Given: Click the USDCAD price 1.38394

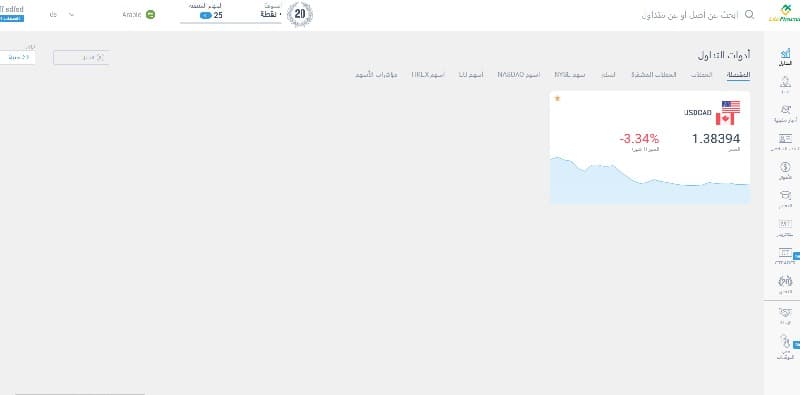Looking at the screenshot, I should point(716,138).
